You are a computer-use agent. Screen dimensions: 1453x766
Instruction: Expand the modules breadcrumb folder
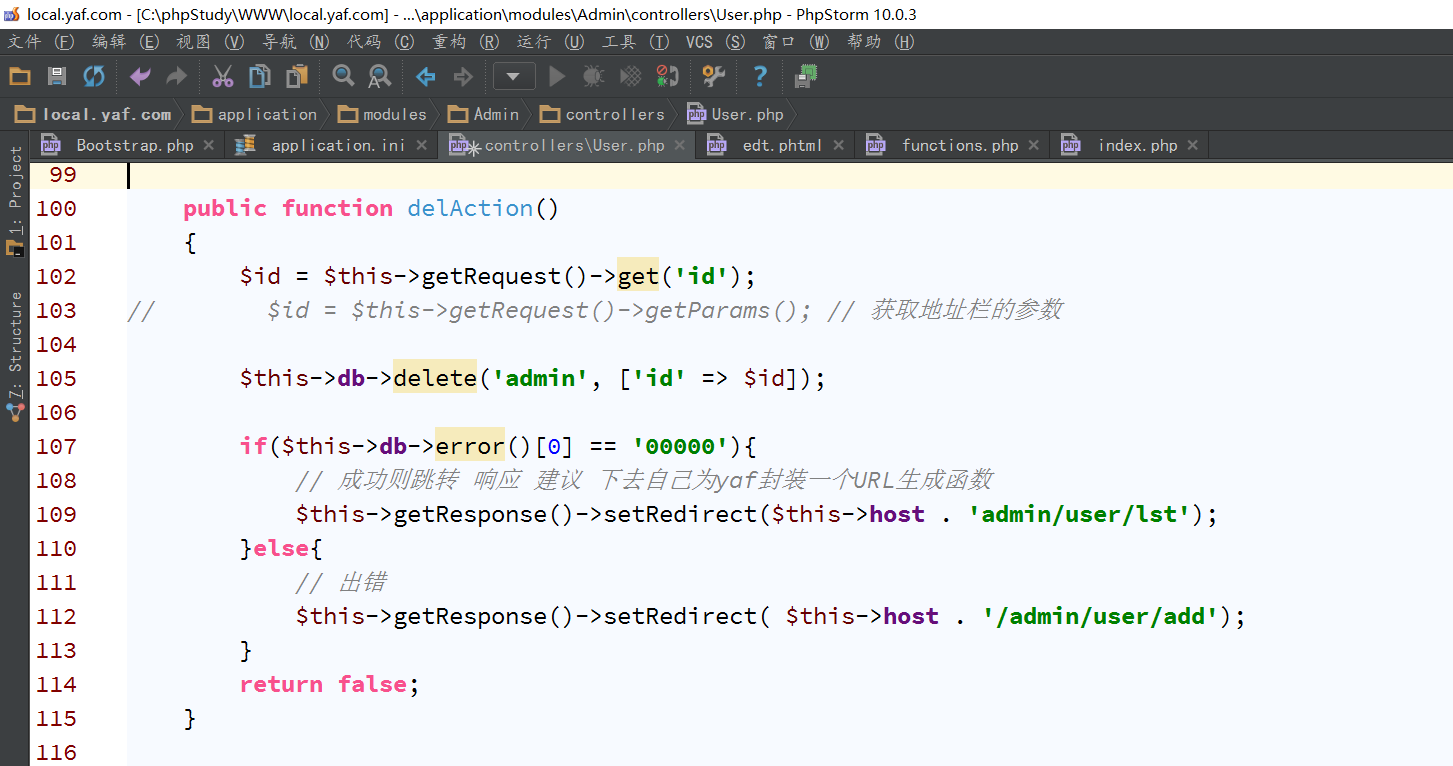(x=384, y=114)
